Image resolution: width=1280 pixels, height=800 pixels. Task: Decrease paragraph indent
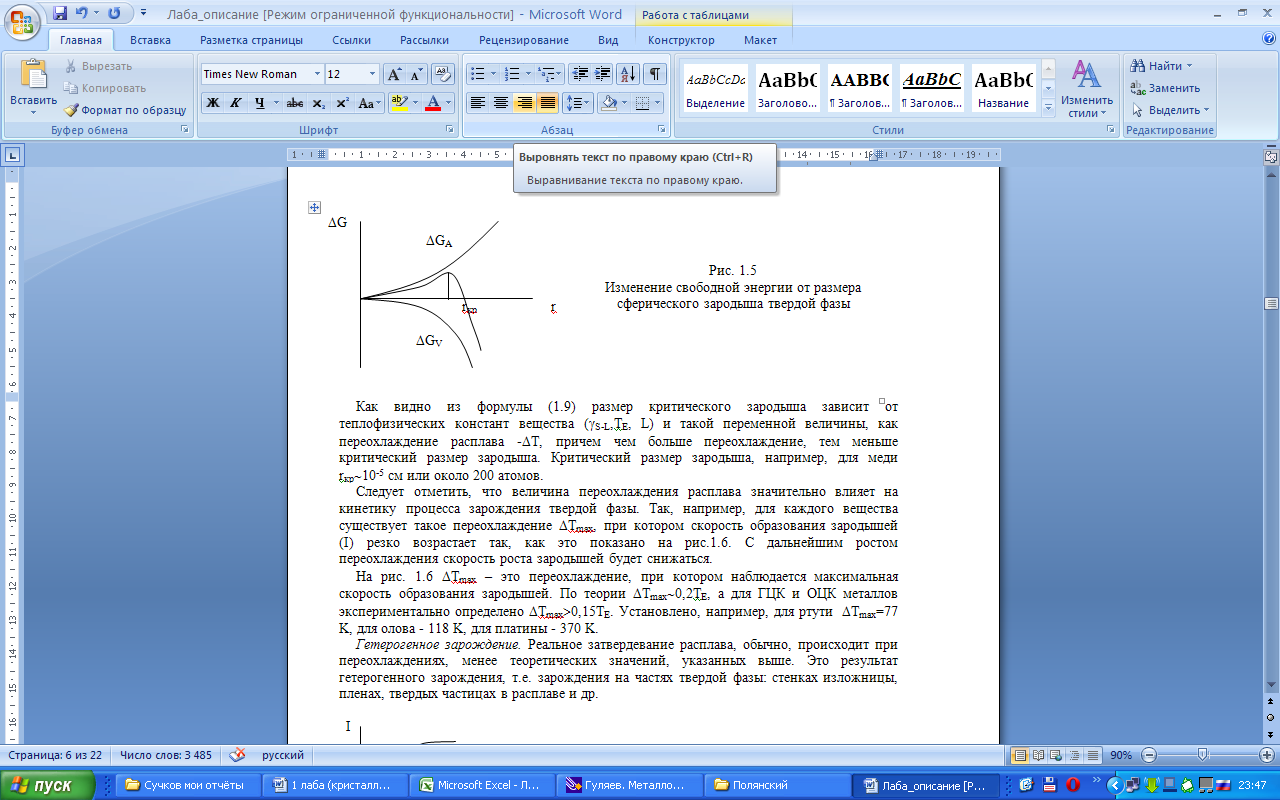pos(580,74)
